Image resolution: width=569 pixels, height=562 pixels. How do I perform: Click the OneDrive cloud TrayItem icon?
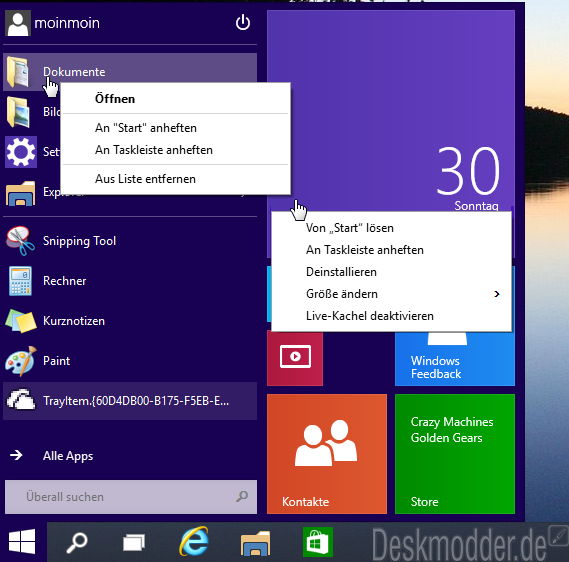coord(21,400)
